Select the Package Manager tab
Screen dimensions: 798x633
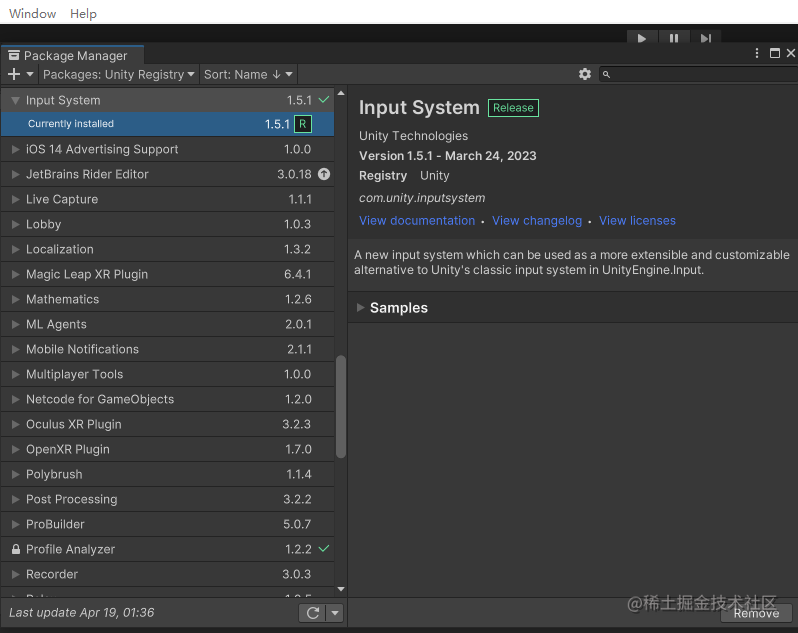[x=73, y=55]
